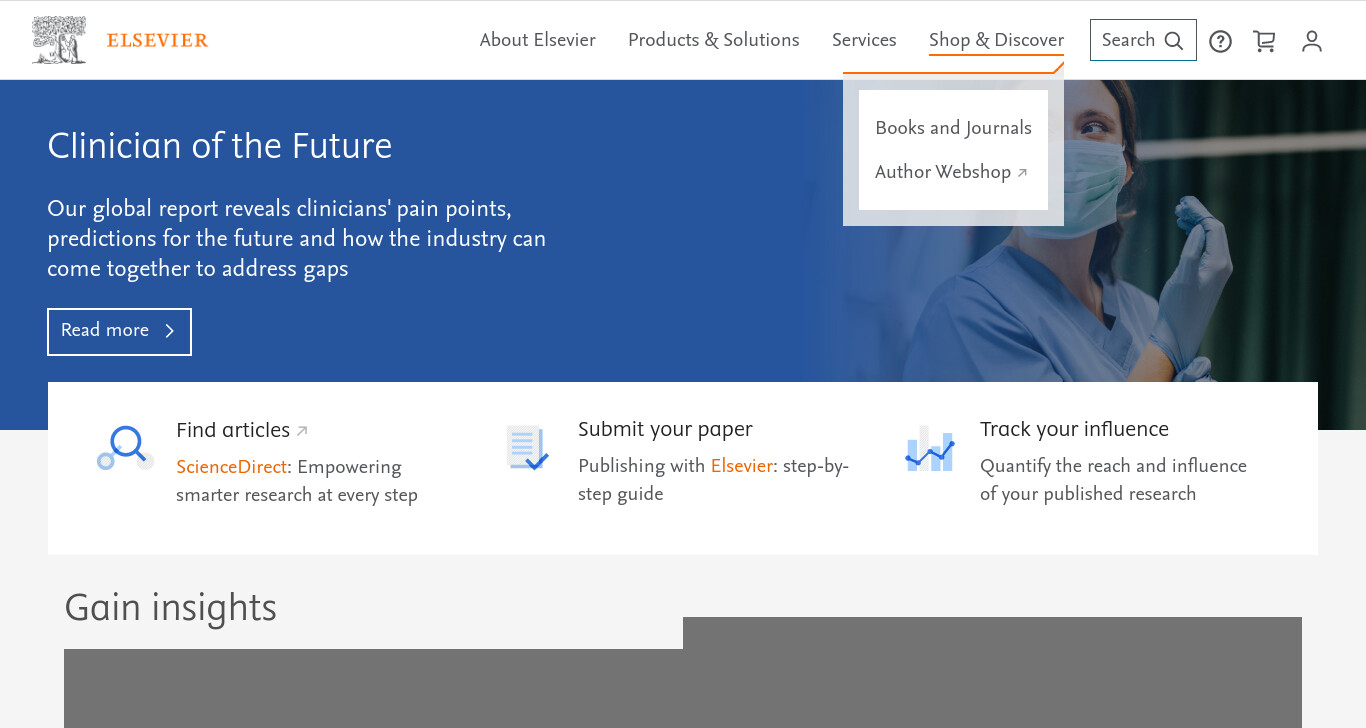Open the About Elsevier menu

537,40
